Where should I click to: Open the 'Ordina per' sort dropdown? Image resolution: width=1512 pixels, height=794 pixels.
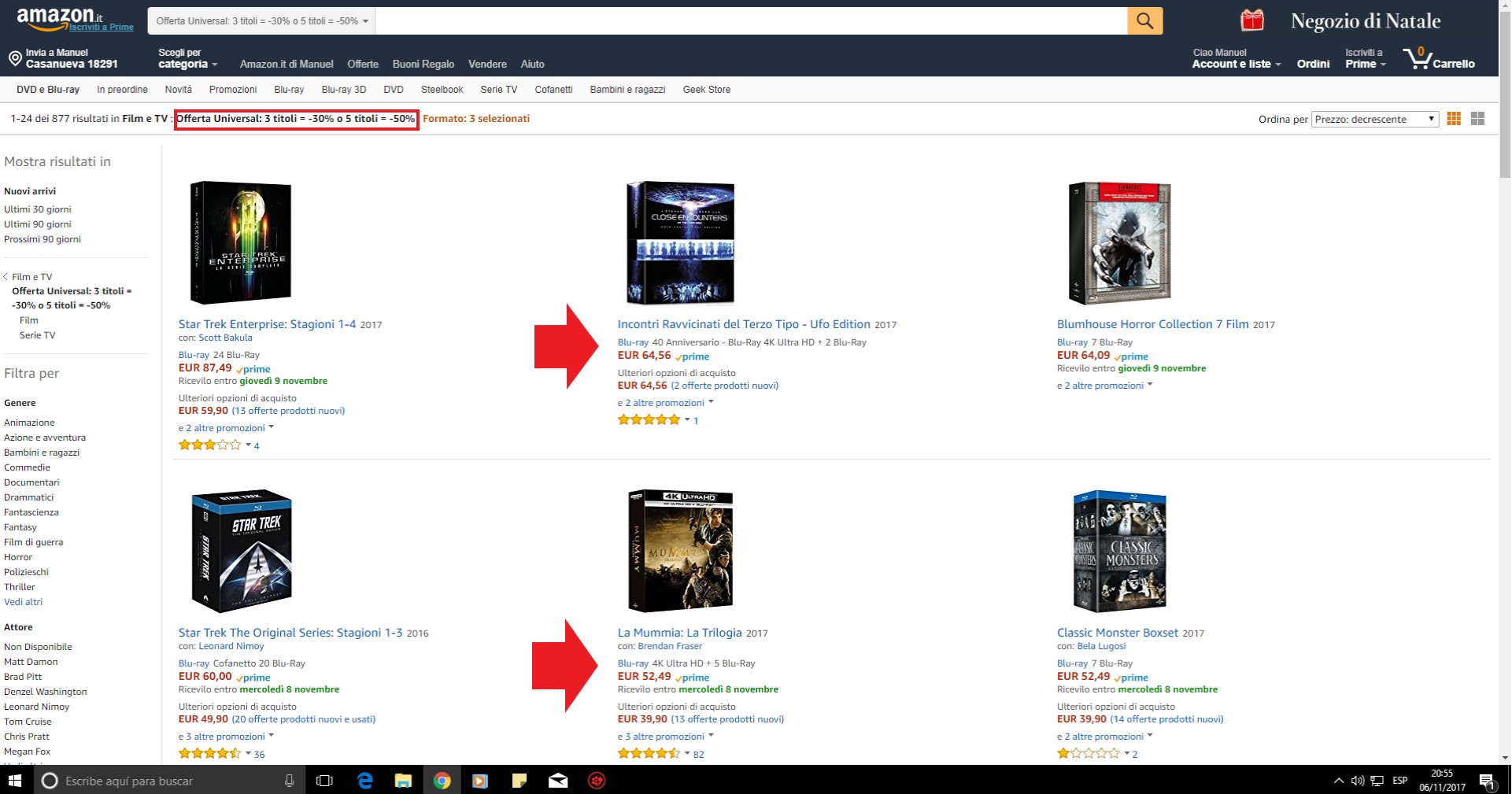(x=1374, y=119)
